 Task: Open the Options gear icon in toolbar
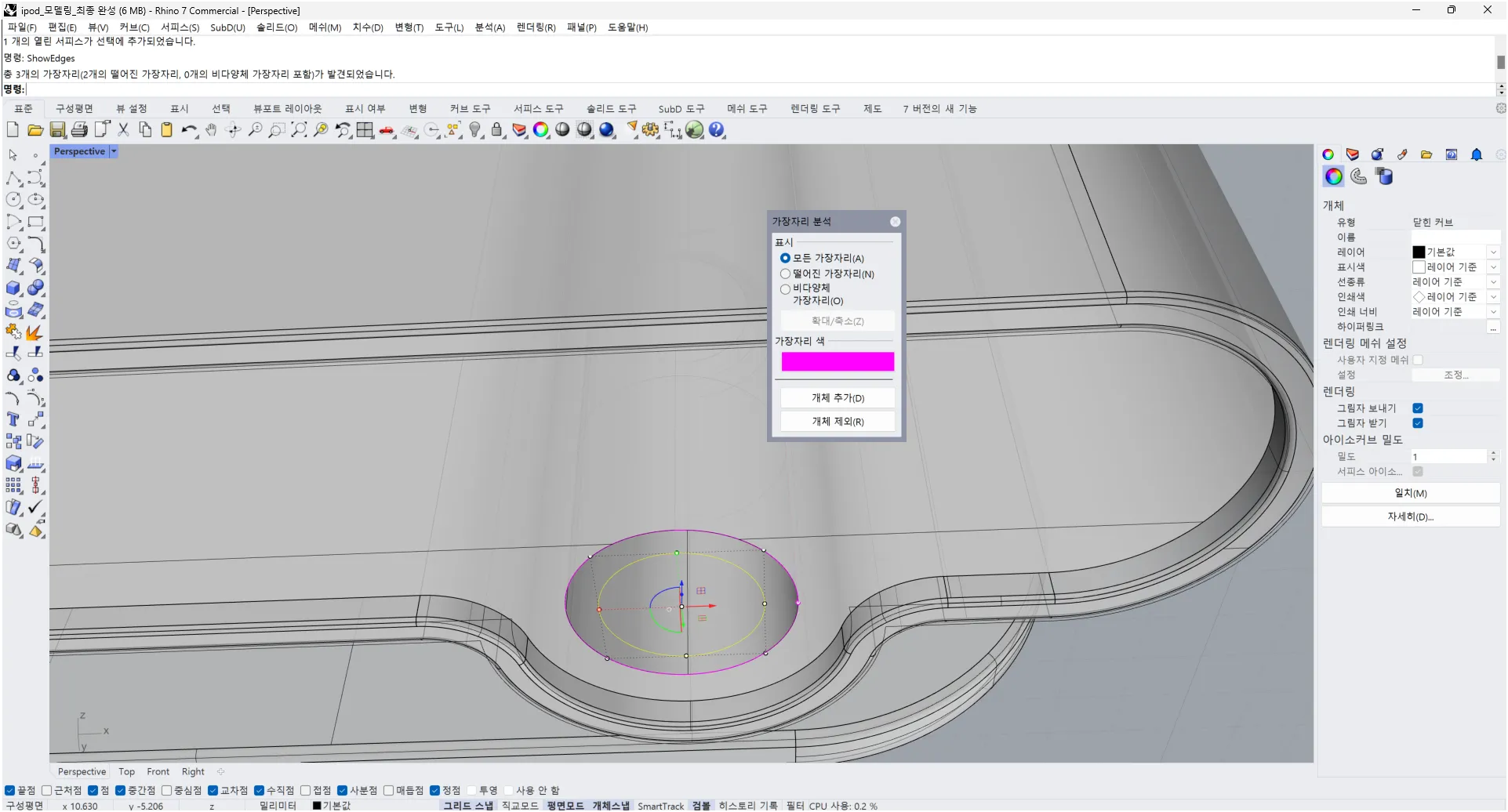(651, 130)
